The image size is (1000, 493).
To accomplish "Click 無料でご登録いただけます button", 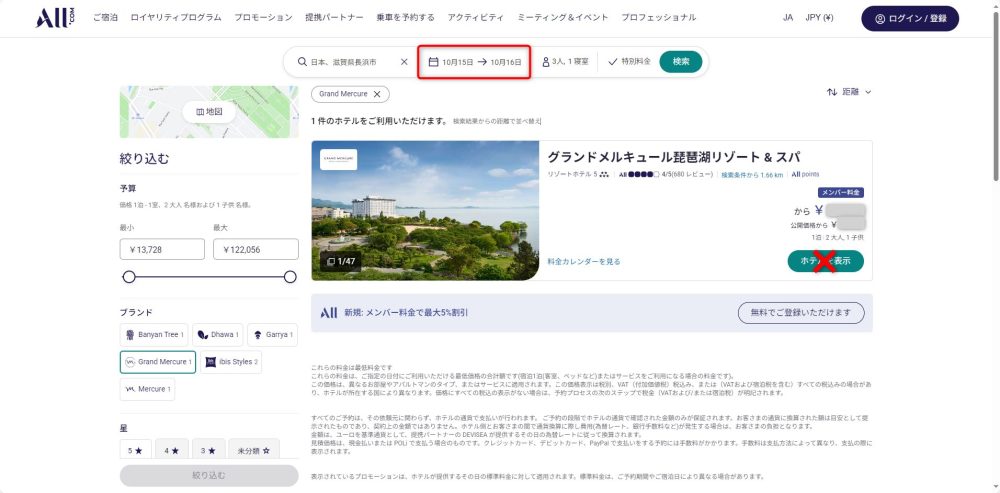I will point(801,313).
